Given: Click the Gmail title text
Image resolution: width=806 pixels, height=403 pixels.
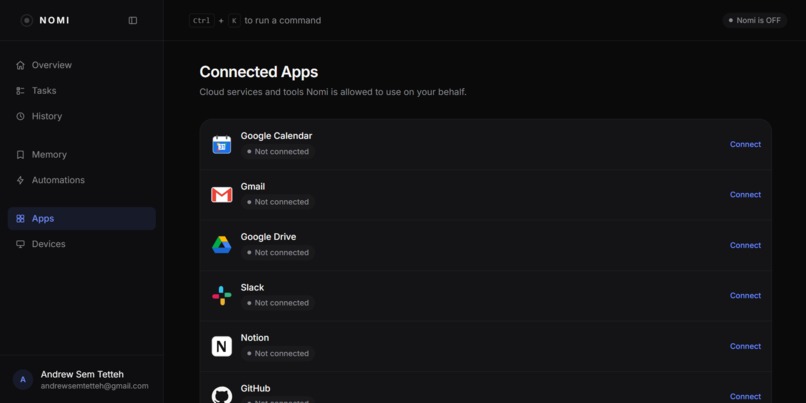Looking at the screenshot, I should 252,187.
